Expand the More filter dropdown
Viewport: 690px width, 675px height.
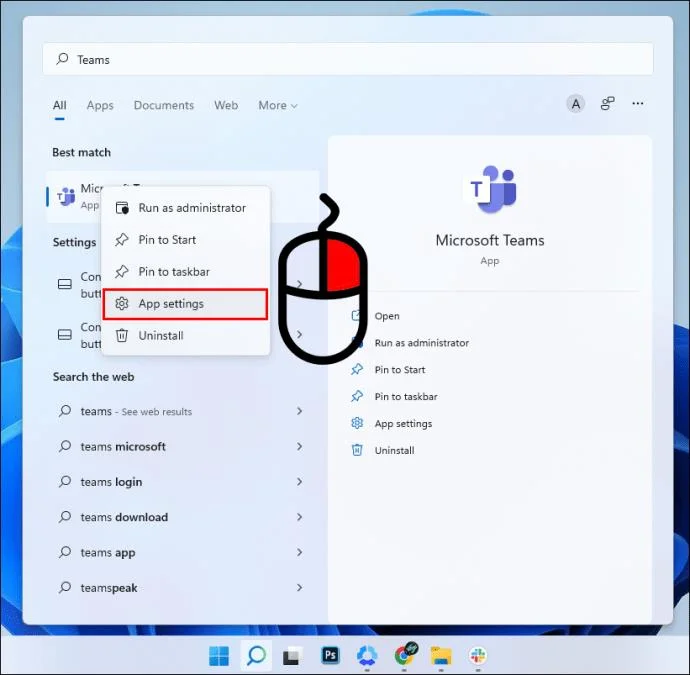278,105
